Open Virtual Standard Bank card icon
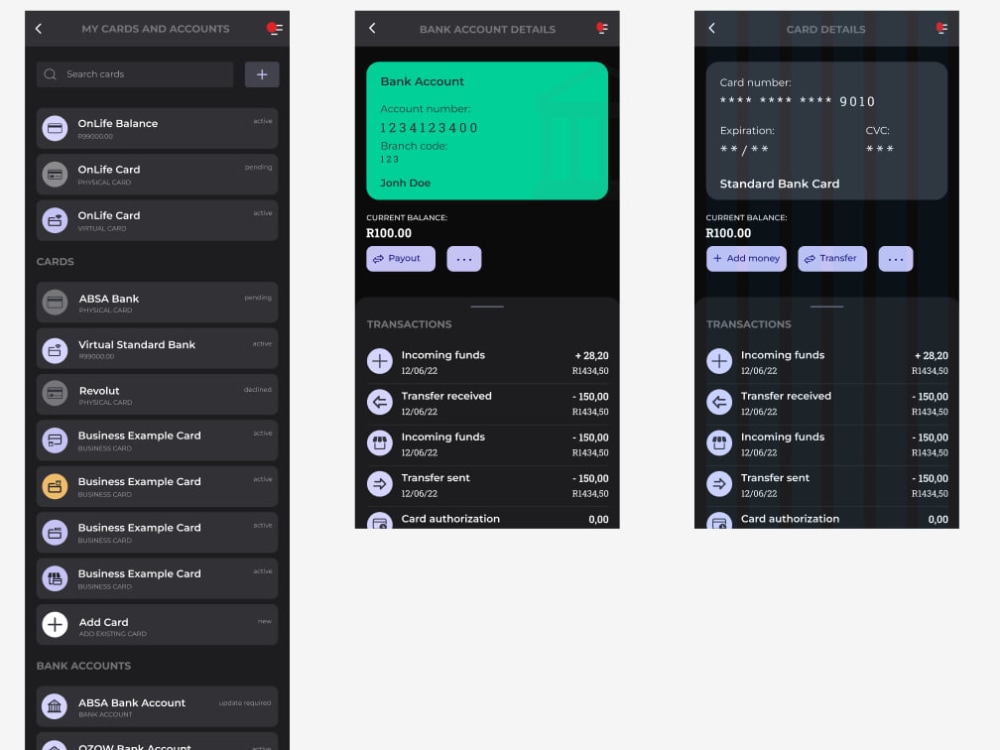Image resolution: width=1000 pixels, height=750 pixels. [55, 350]
